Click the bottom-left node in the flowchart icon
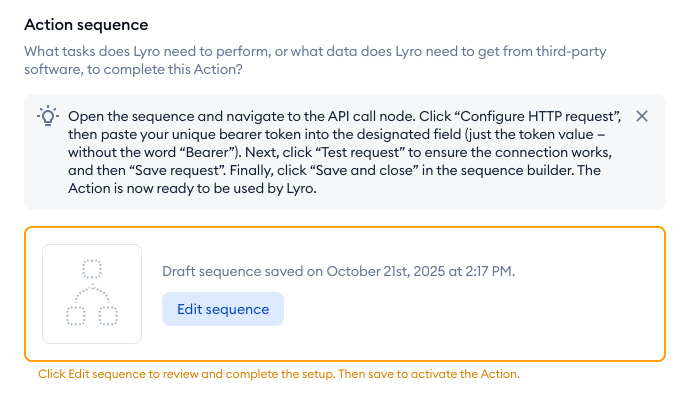Viewport: 692px width, 400px height. tap(76, 316)
